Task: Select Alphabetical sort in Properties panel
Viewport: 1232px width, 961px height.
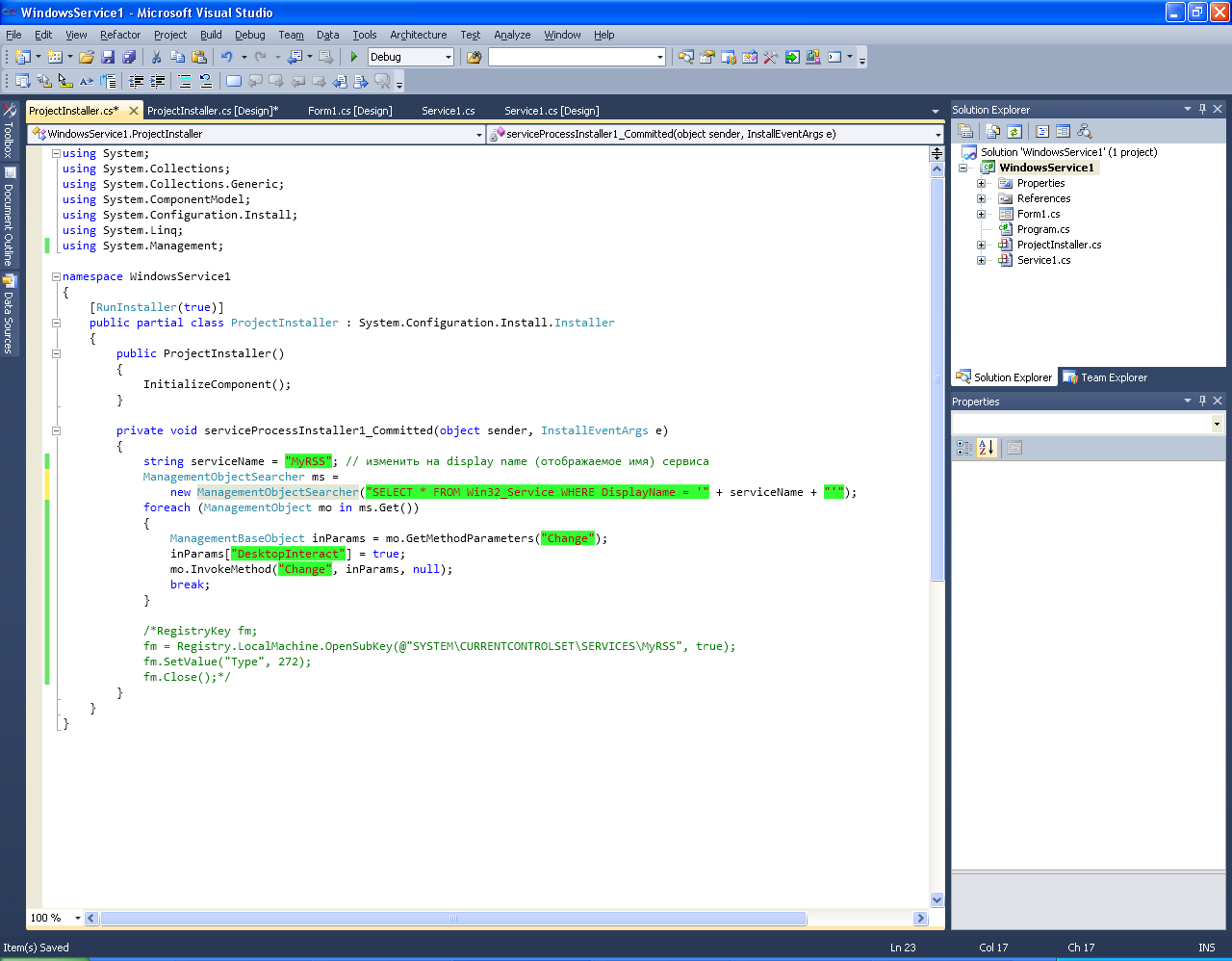Action: (x=986, y=447)
